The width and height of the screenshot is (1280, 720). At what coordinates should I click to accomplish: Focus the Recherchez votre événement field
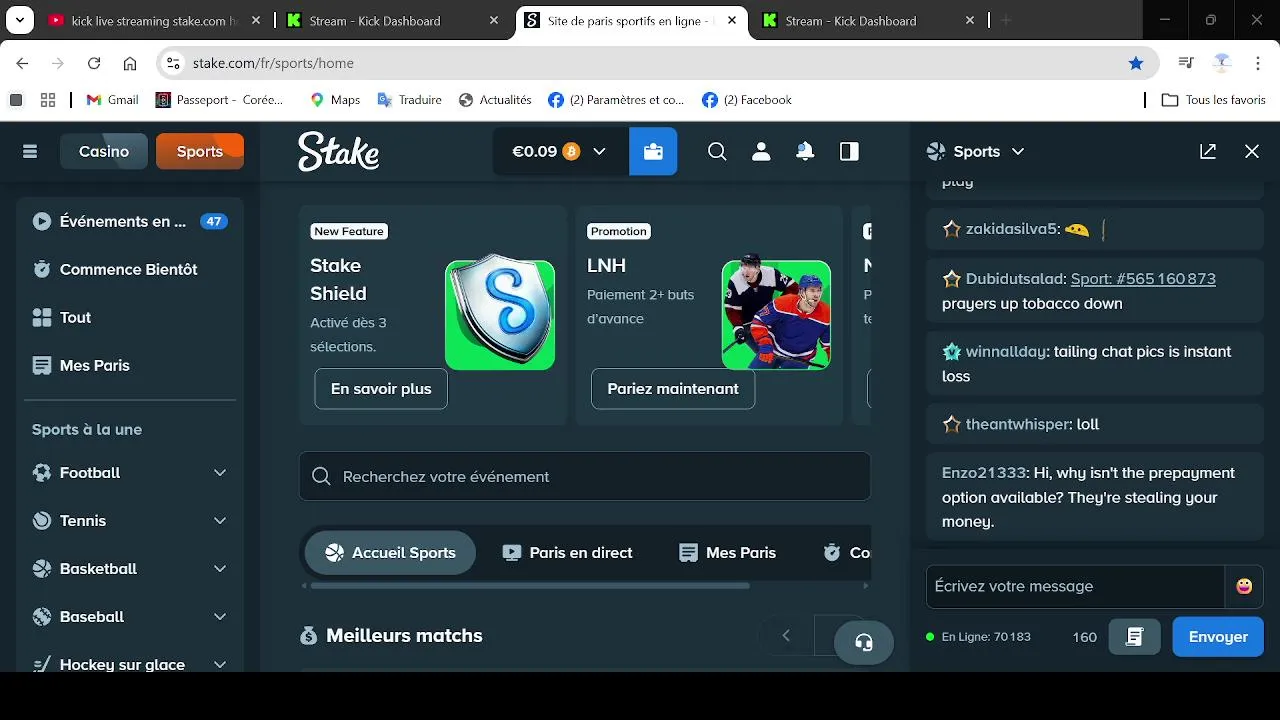point(585,476)
